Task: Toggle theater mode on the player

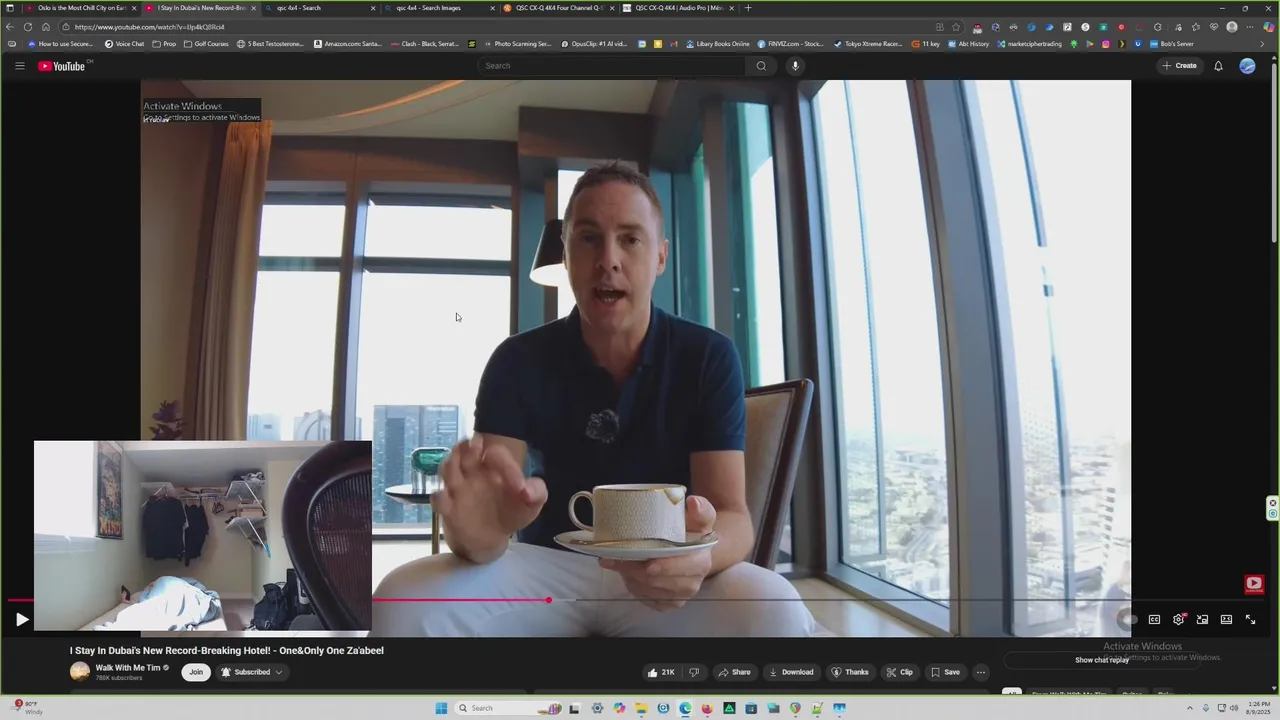Action: pyautogui.click(x=1226, y=620)
